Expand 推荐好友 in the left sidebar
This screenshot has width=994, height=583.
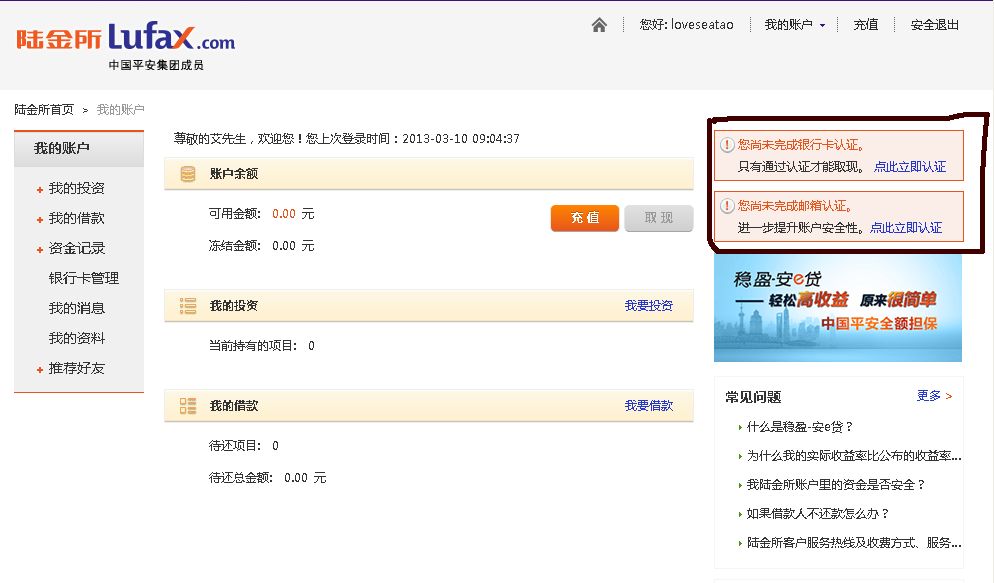(x=76, y=369)
